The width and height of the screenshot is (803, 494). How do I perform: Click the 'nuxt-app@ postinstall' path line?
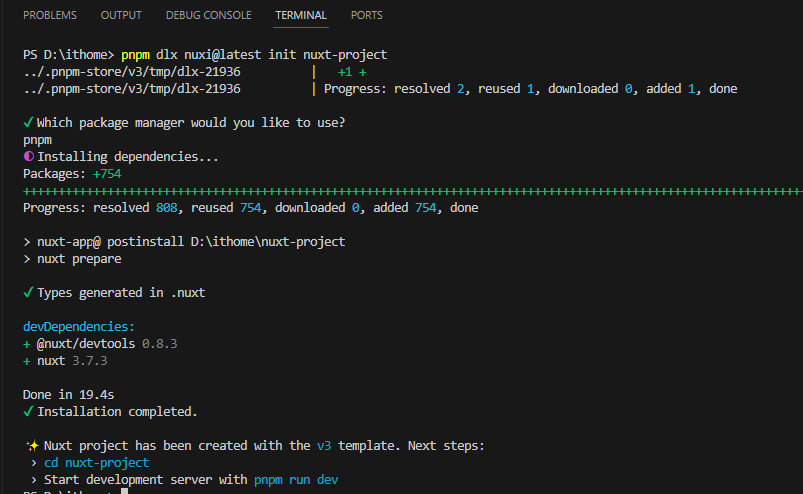(x=184, y=242)
